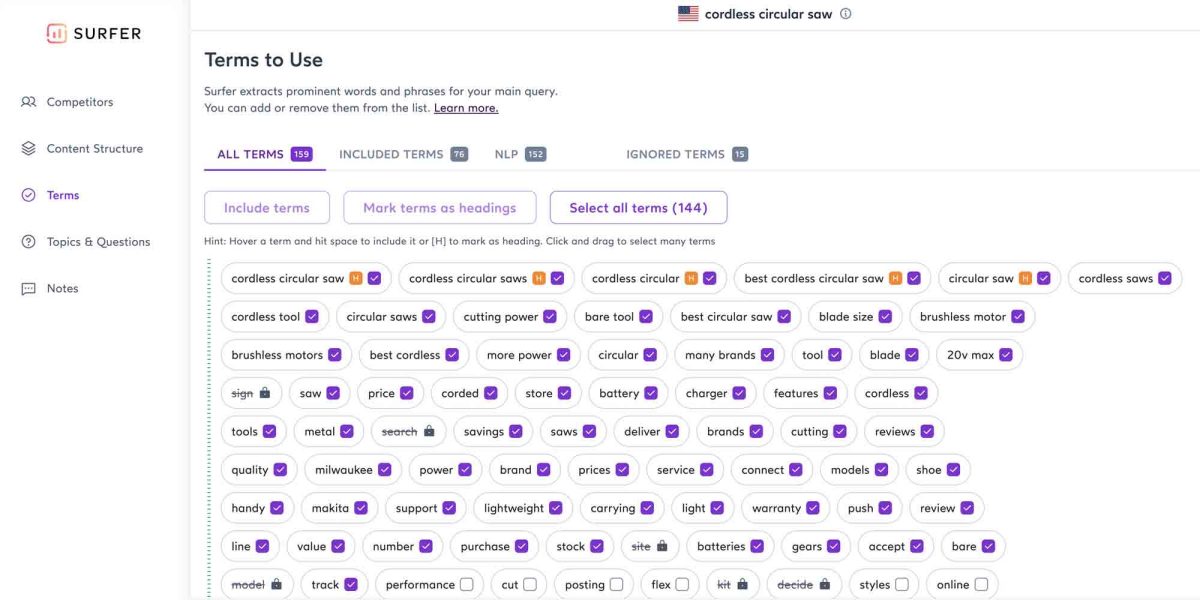Toggle heading marker on 'cordless circular saw' term

click(356, 278)
